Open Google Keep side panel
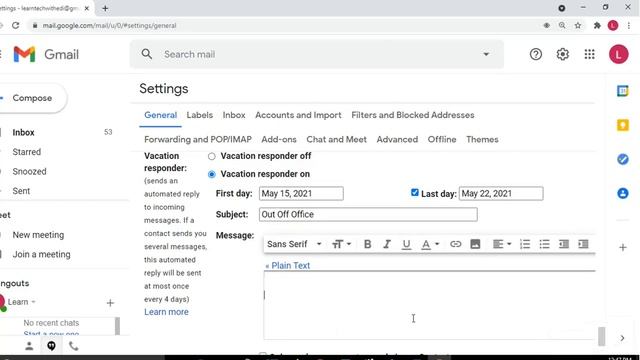Image resolution: width=640 pixels, height=360 pixels. pos(622,125)
